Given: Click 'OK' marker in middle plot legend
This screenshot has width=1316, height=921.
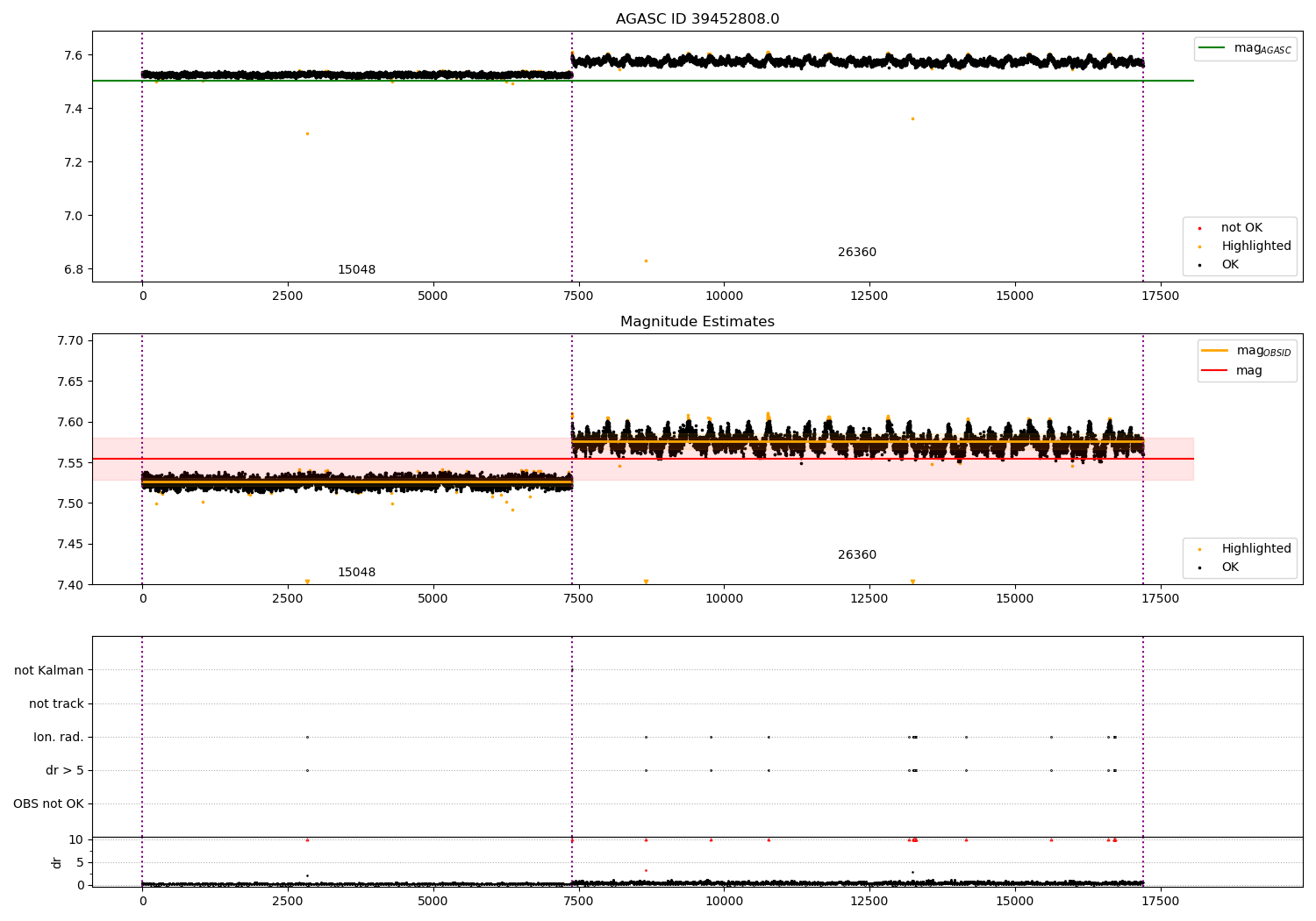Looking at the screenshot, I should pos(1199,568).
